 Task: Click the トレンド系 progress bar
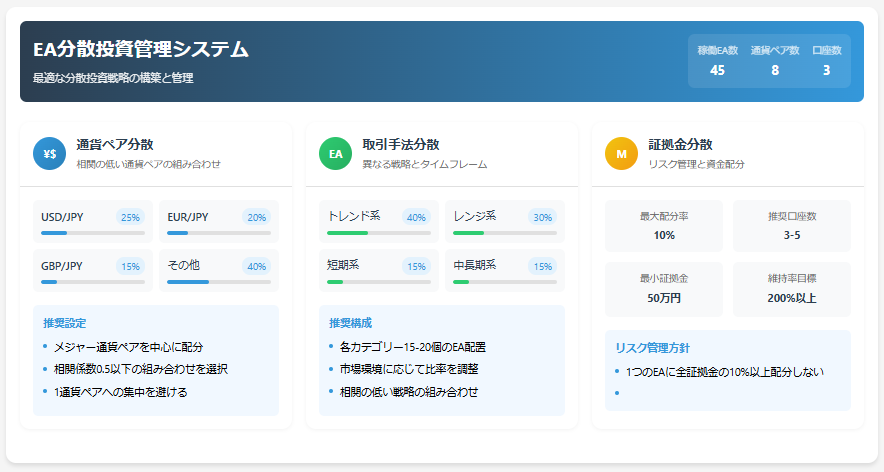tap(379, 233)
